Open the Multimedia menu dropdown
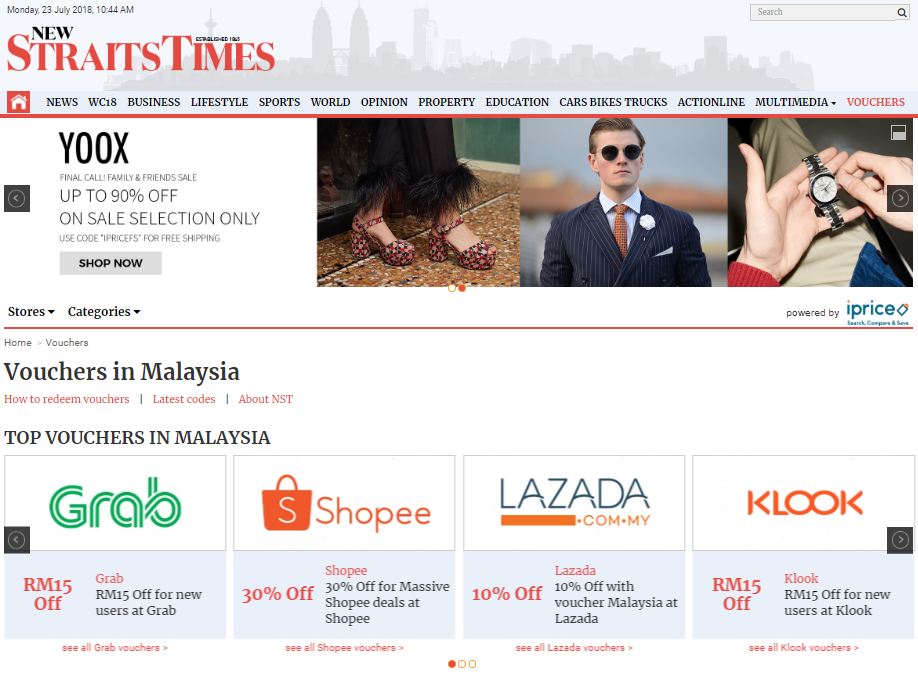Screen dimensions: 918x682 coord(795,102)
